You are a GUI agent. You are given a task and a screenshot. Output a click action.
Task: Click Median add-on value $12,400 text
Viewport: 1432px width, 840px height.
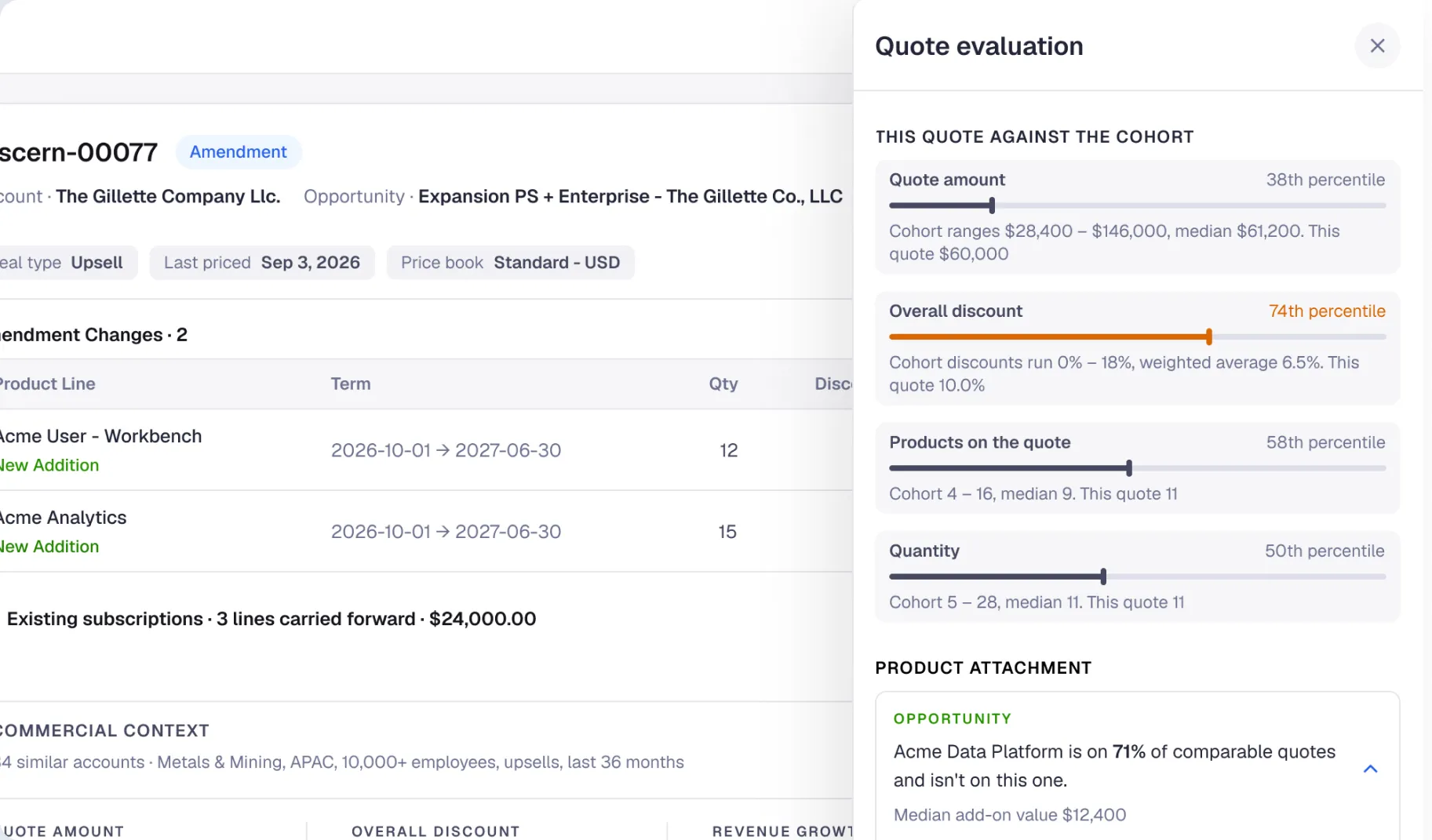coord(1010,815)
